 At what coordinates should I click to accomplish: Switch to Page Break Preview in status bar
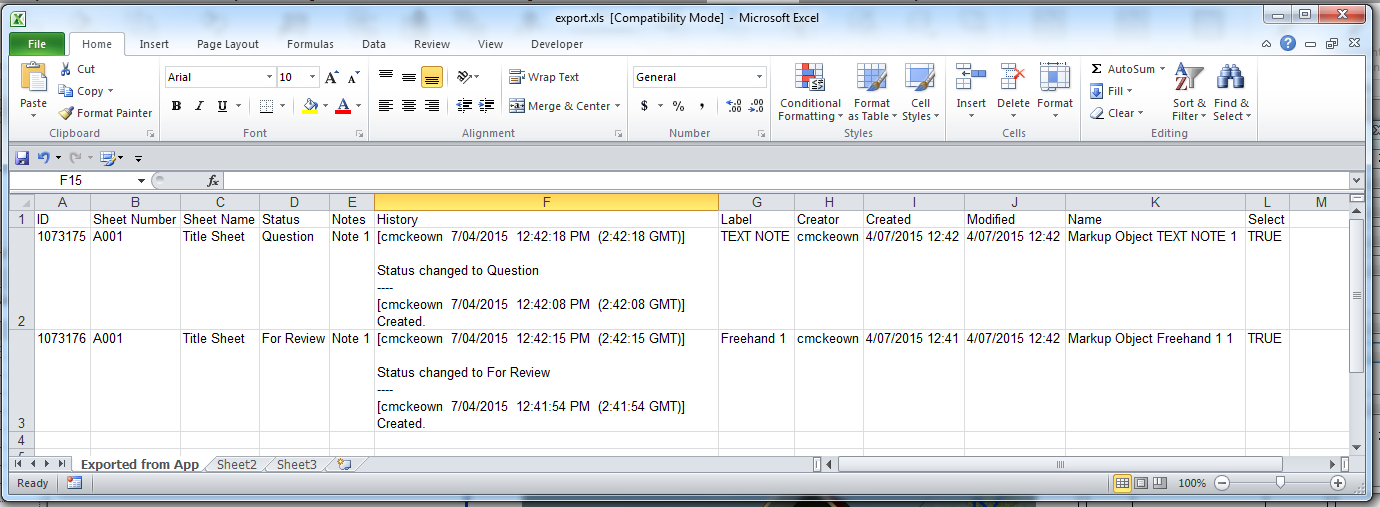pos(1161,483)
